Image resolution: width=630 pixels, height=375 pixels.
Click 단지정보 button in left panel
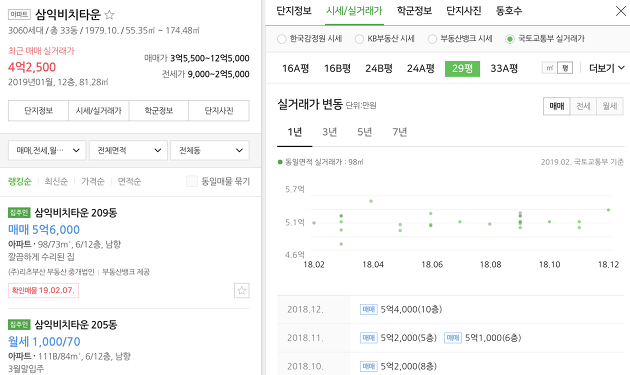coord(39,111)
